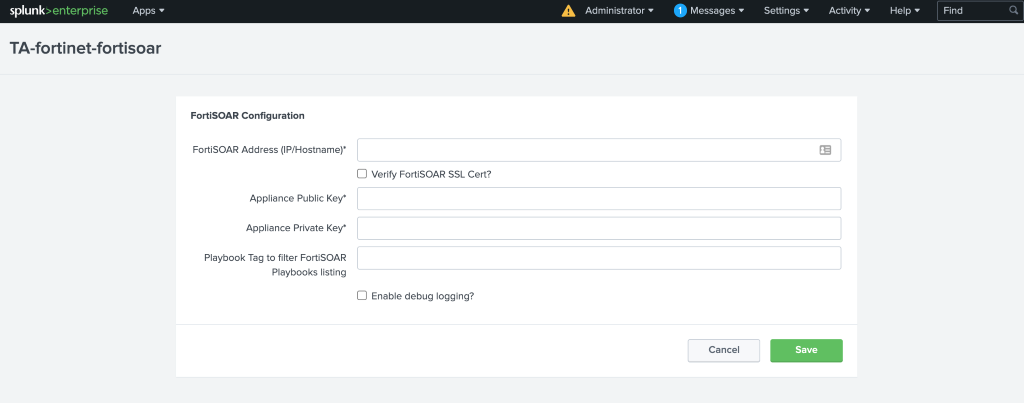This screenshot has height=403, width=1024.
Task: Click the magnifier icon in Find box
Action: coord(1013,10)
